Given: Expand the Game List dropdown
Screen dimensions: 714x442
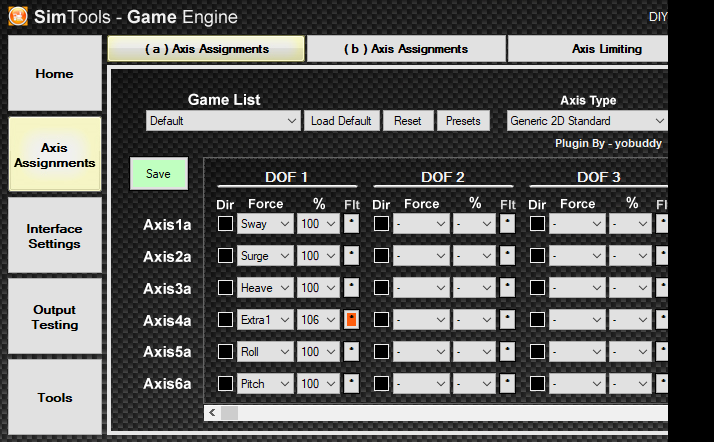Looking at the screenshot, I should pyautogui.click(x=223, y=121).
